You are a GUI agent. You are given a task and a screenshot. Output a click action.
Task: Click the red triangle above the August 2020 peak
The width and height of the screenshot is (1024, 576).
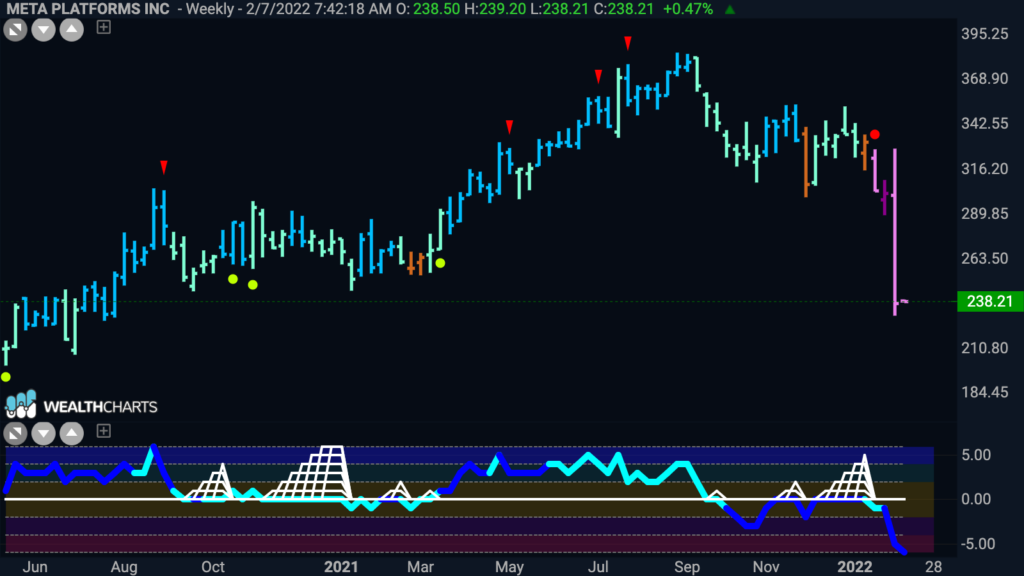(164, 167)
